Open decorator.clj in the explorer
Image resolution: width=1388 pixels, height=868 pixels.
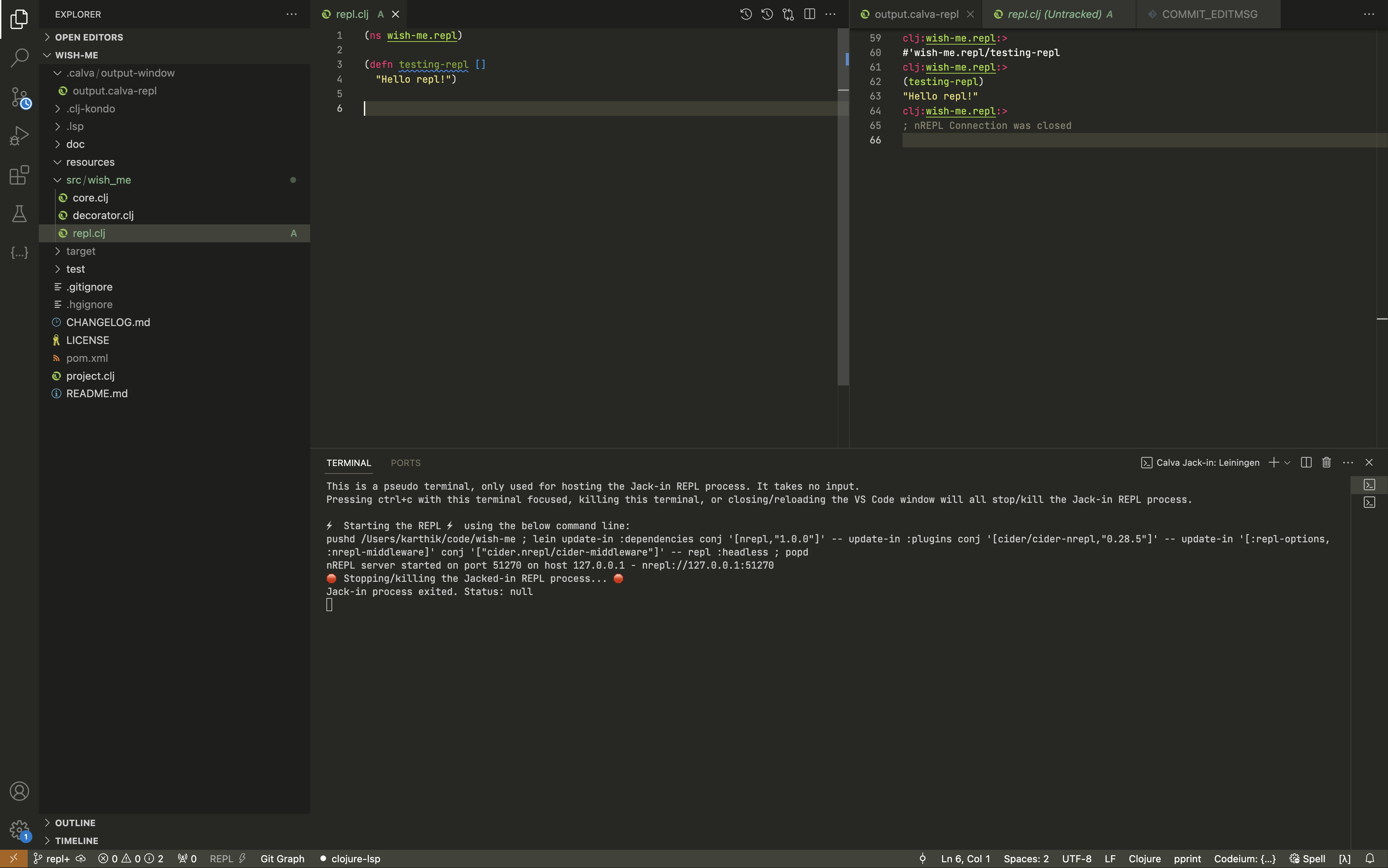(x=175, y=215)
